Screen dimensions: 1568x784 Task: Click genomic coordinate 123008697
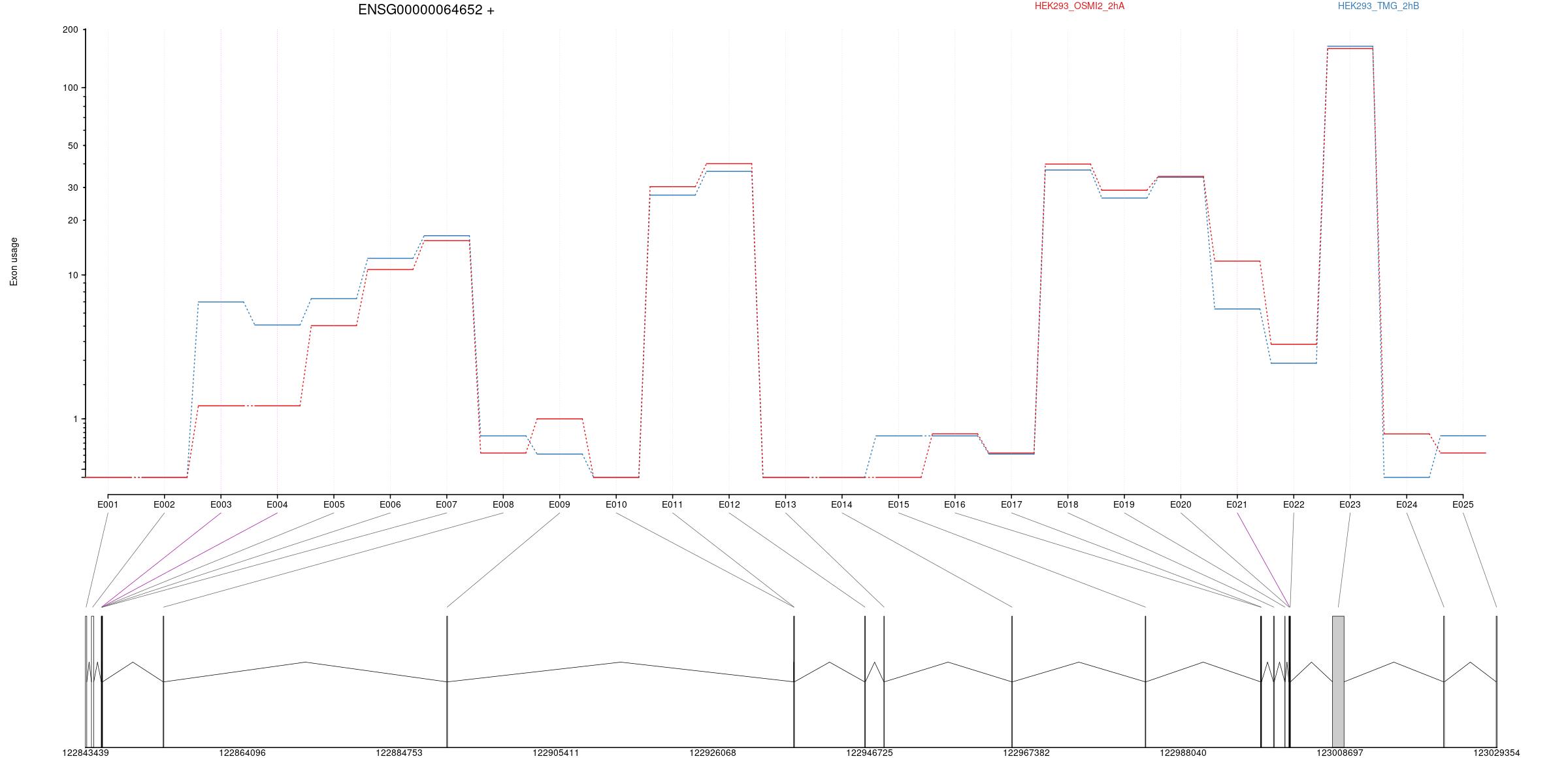pos(1340,753)
